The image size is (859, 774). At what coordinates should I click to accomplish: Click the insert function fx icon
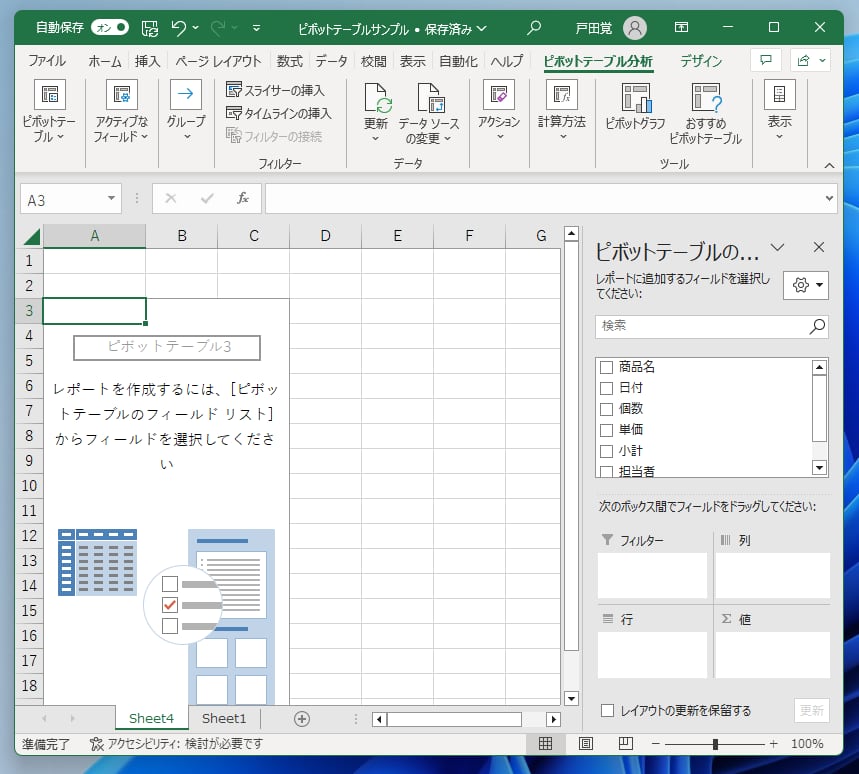pyautogui.click(x=243, y=198)
